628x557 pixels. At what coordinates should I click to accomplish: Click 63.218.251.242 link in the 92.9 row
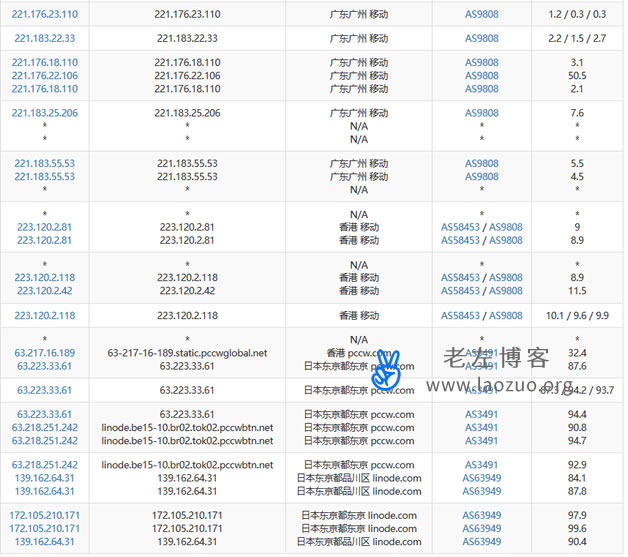click(45, 465)
